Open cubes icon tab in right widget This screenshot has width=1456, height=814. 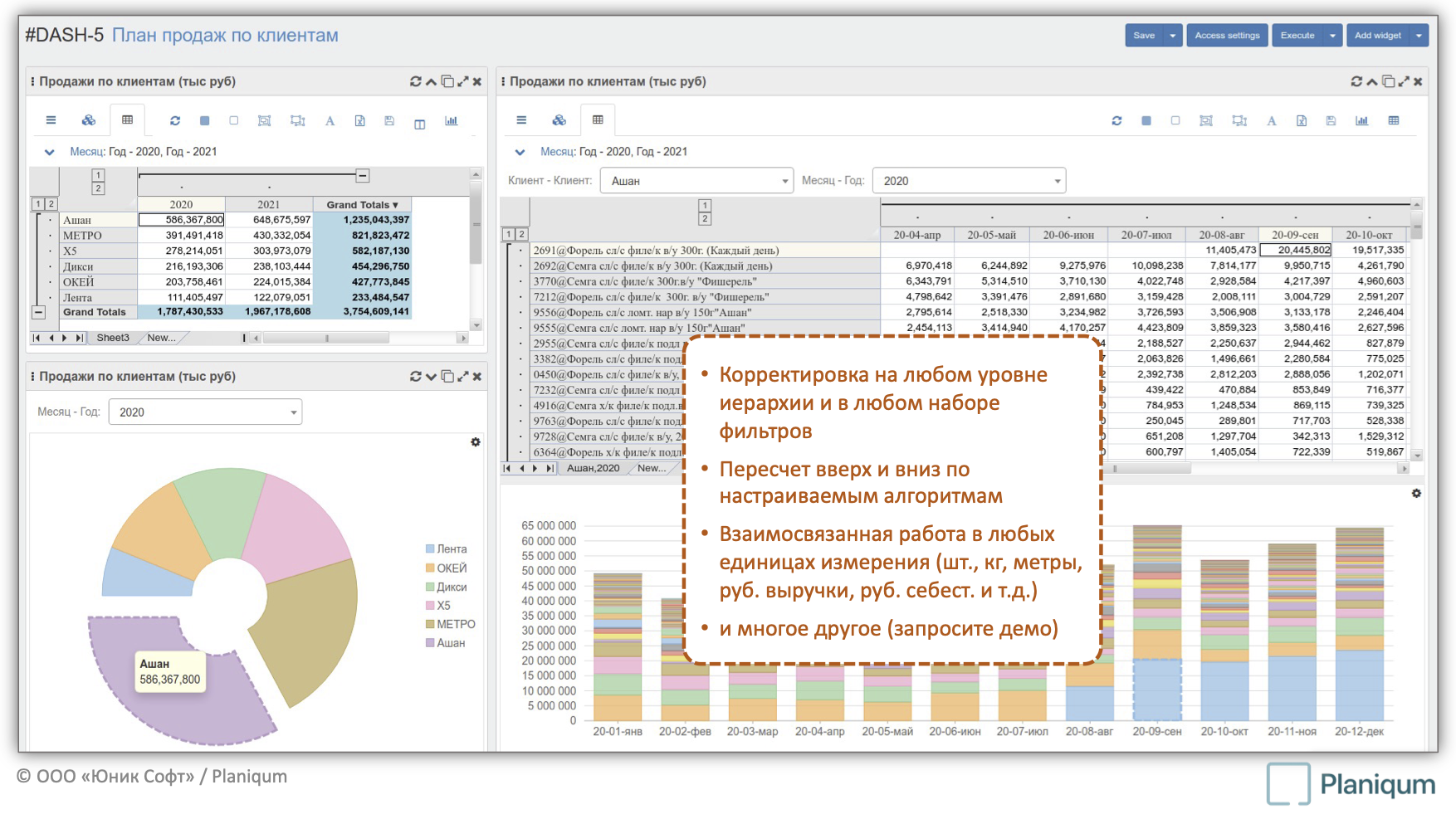[x=559, y=120]
